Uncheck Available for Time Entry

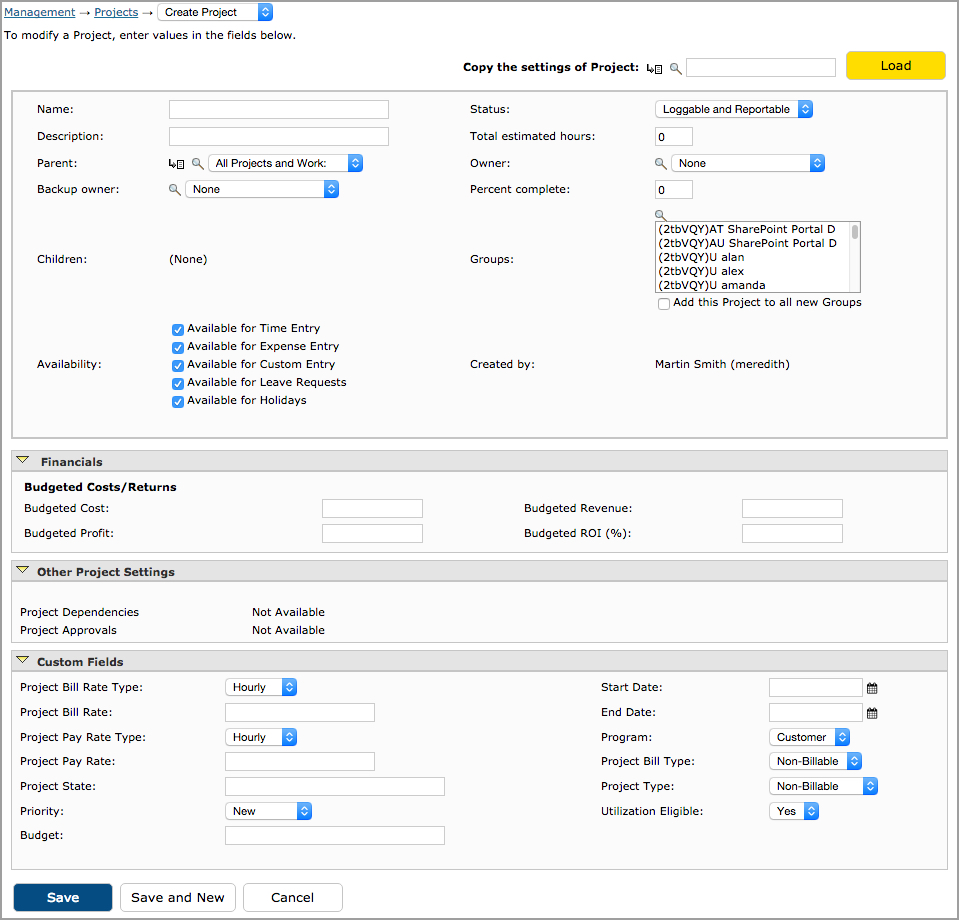178,330
